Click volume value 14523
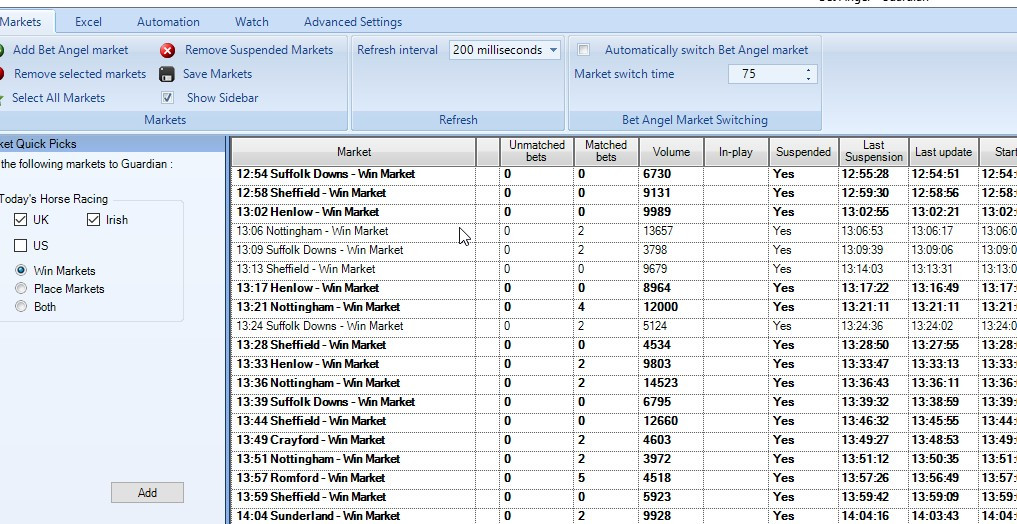Viewport: 1017px width, 524px height. pos(660,383)
